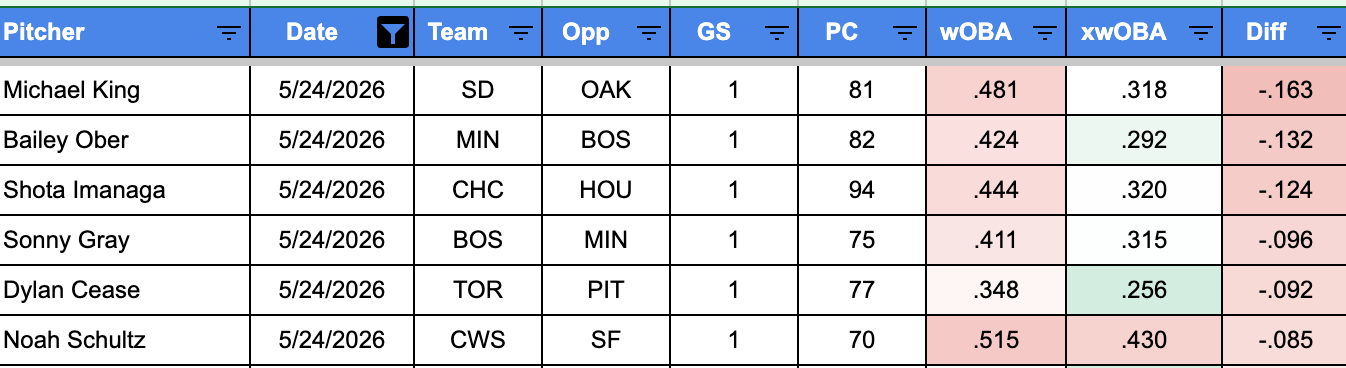
Task: Open the PC column filter icon
Action: pos(905,33)
